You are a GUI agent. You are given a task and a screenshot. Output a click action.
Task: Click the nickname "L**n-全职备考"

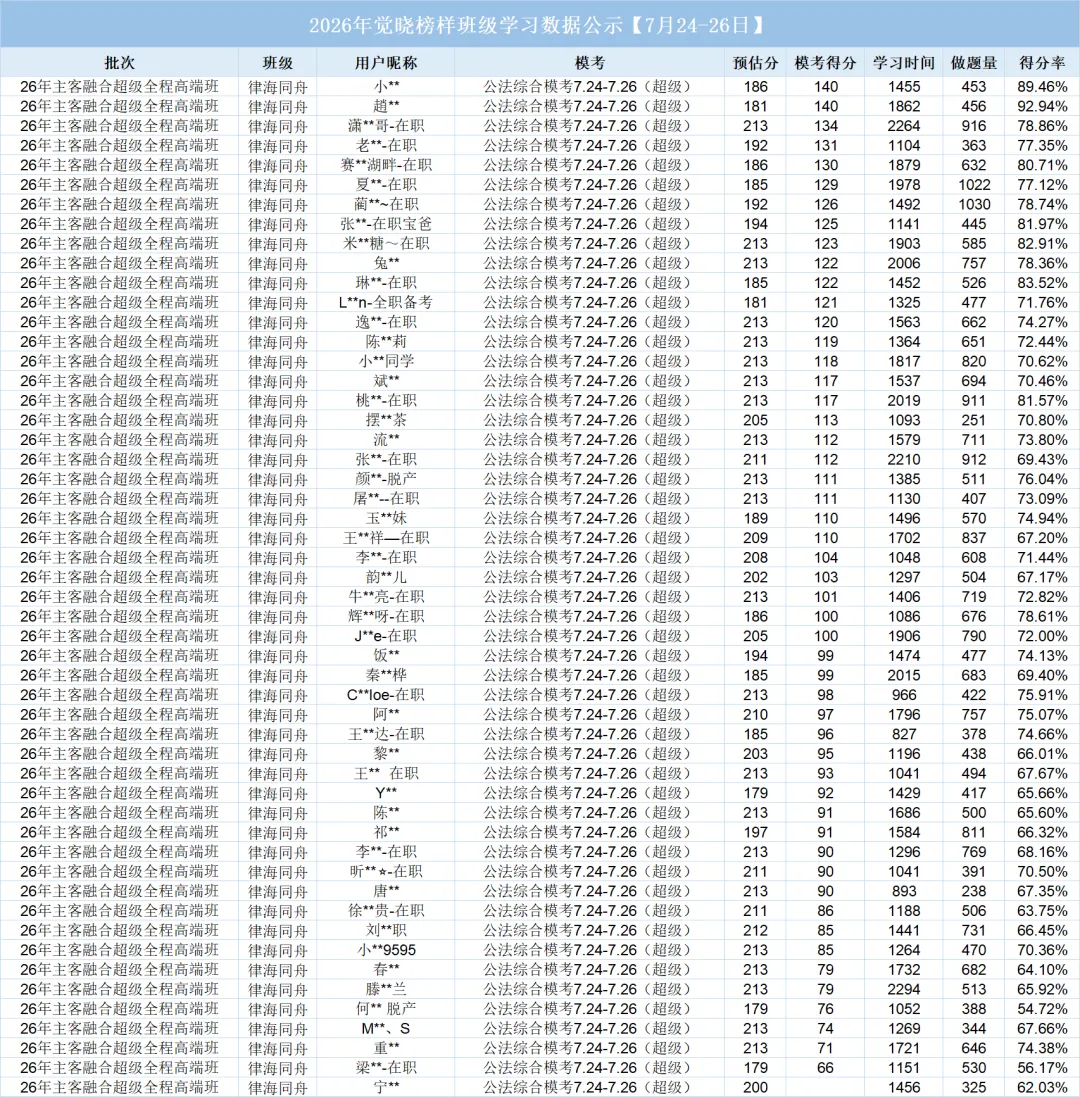pyautogui.click(x=386, y=302)
